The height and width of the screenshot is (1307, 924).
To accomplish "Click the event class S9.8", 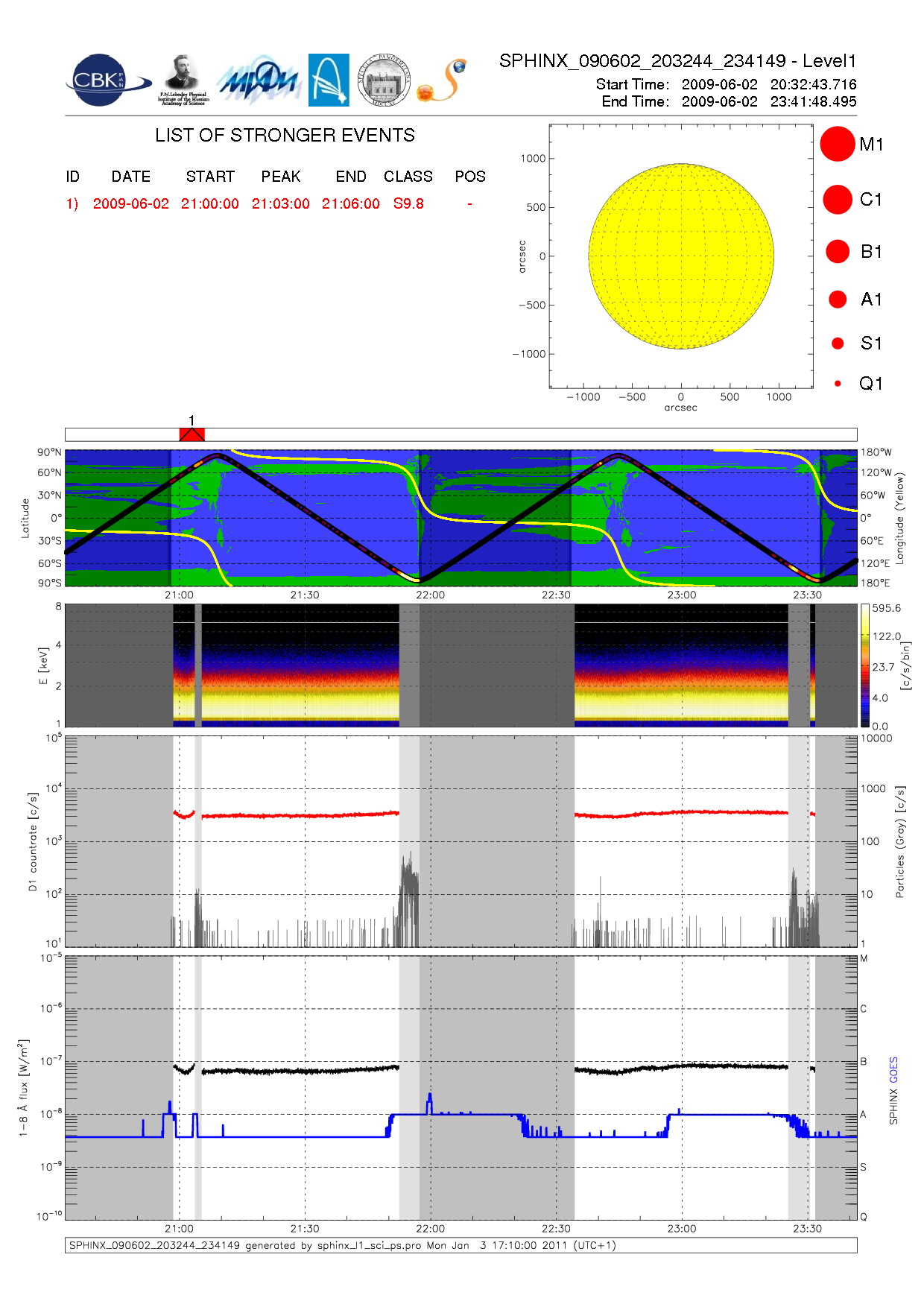I will [408, 203].
